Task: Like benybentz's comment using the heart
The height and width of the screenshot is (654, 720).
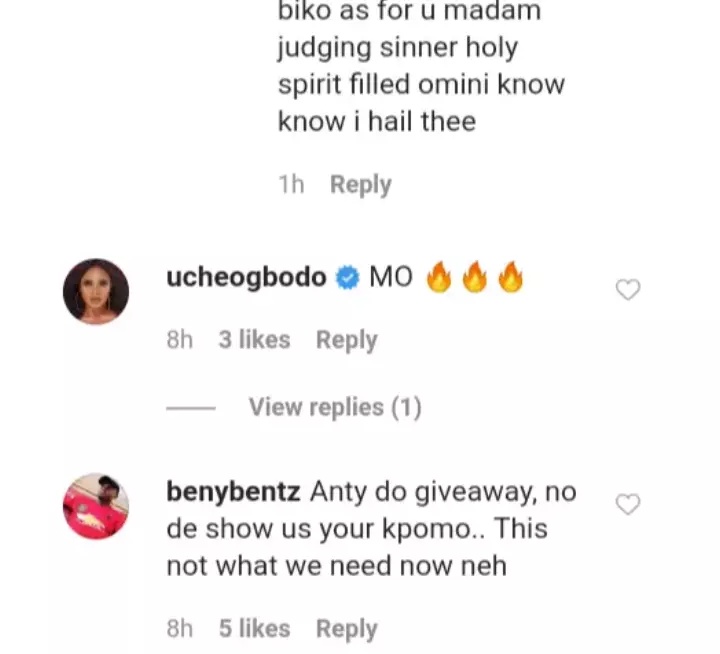Action: tap(627, 504)
